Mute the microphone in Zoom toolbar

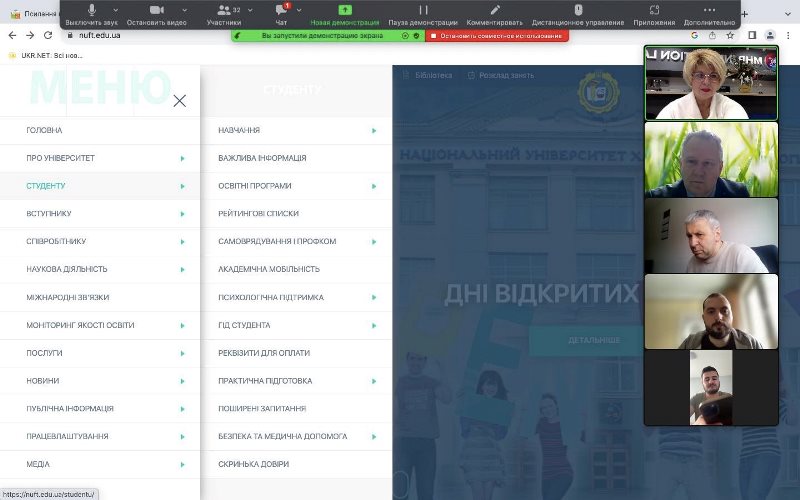[x=92, y=11]
